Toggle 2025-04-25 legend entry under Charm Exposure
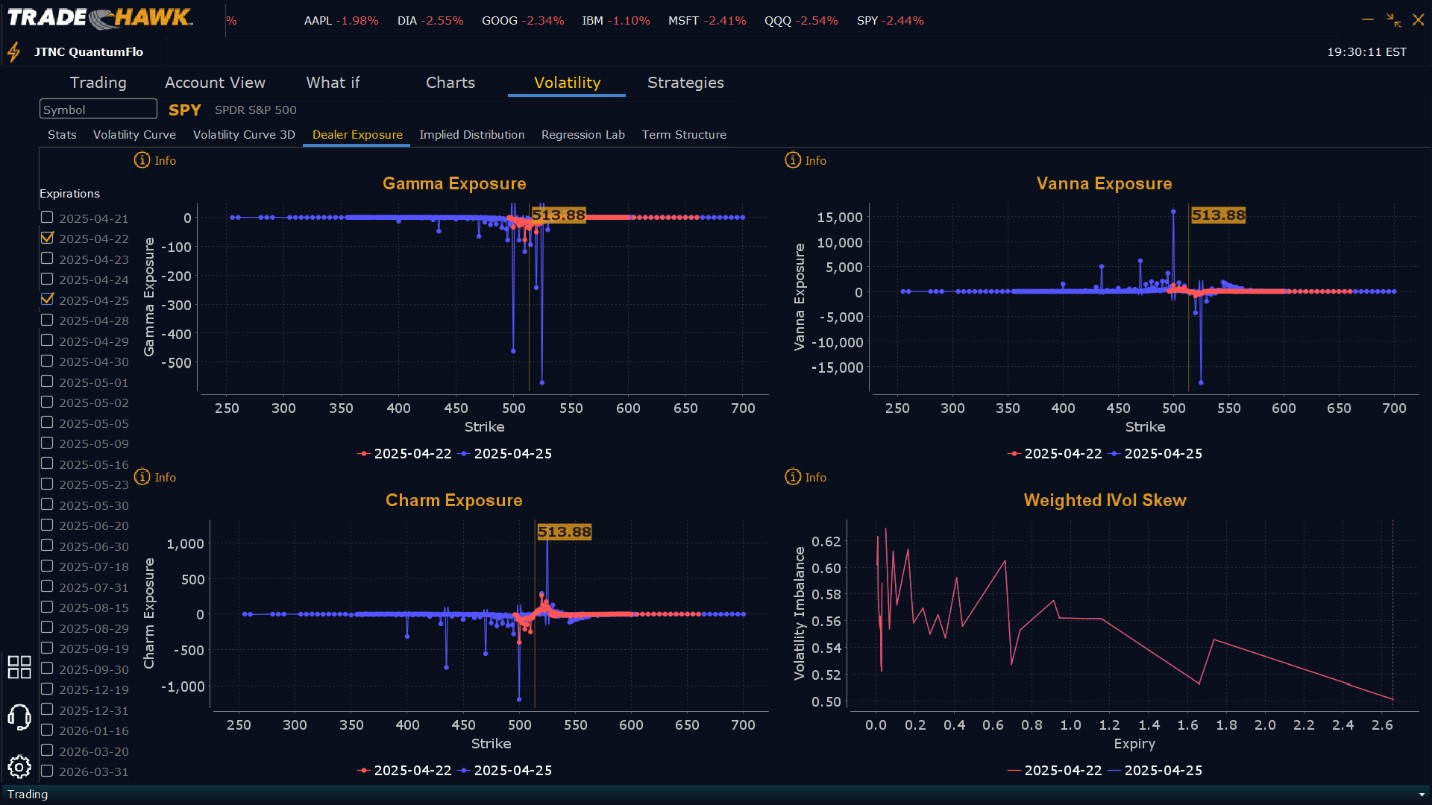Screen dimensions: 1432x805 [x=504, y=771]
